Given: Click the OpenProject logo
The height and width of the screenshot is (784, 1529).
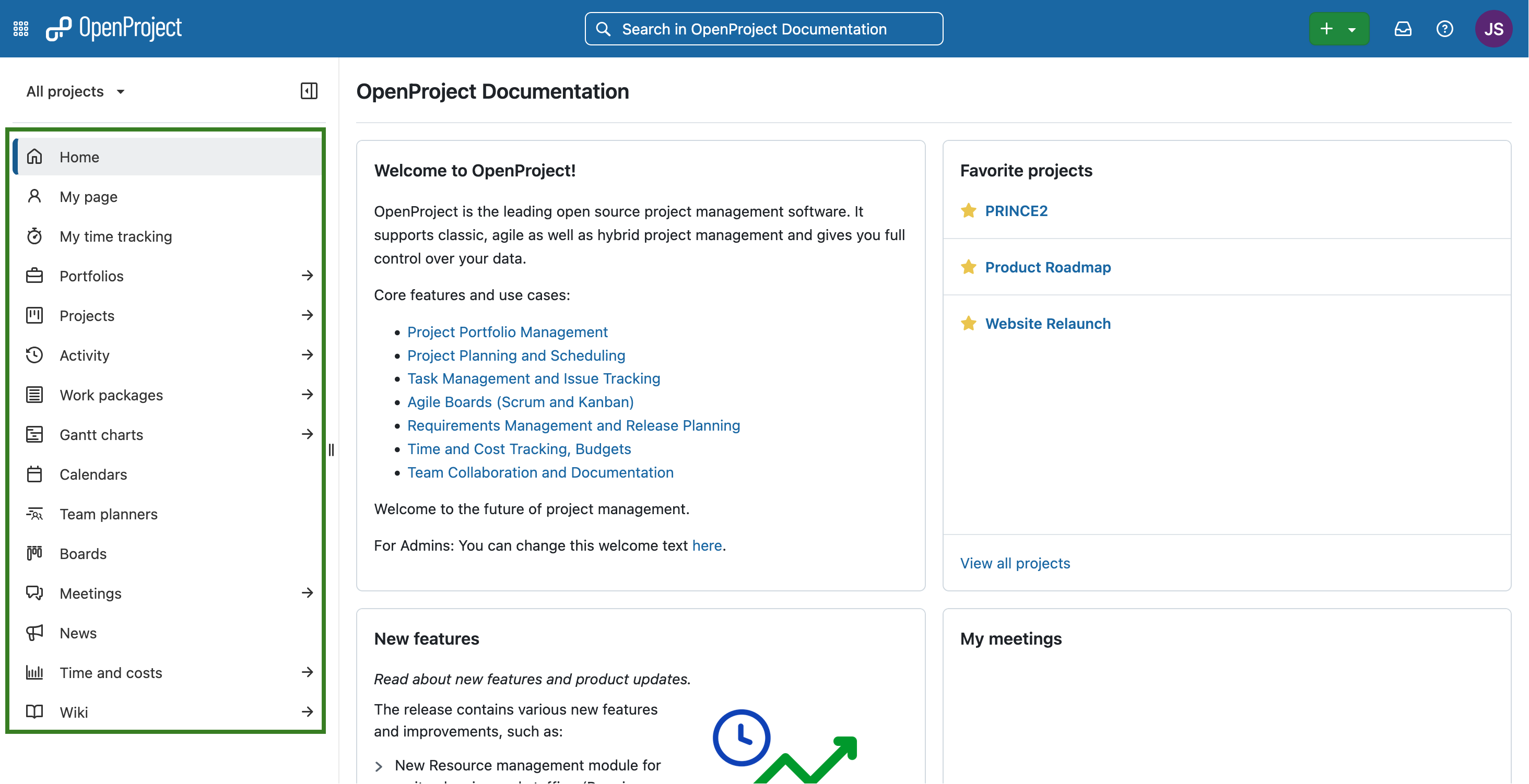Looking at the screenshot, I should click(x=114, y=29).
